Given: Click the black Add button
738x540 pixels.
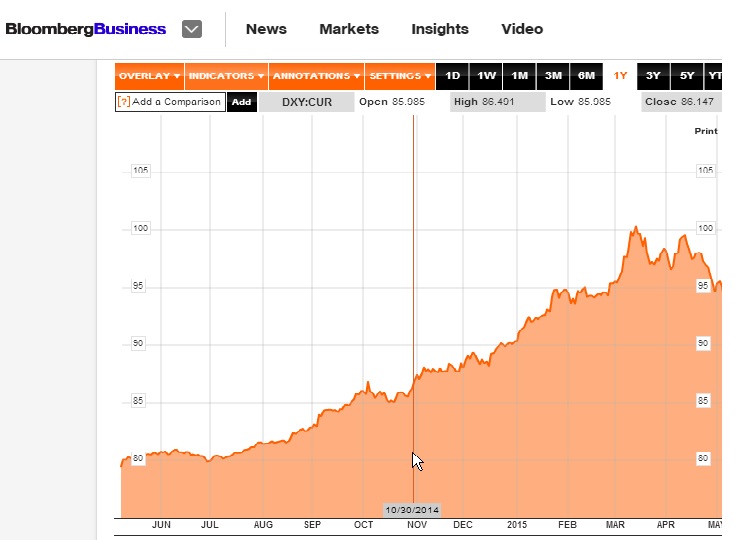Looking at the screenshot, I should [241, 102].
